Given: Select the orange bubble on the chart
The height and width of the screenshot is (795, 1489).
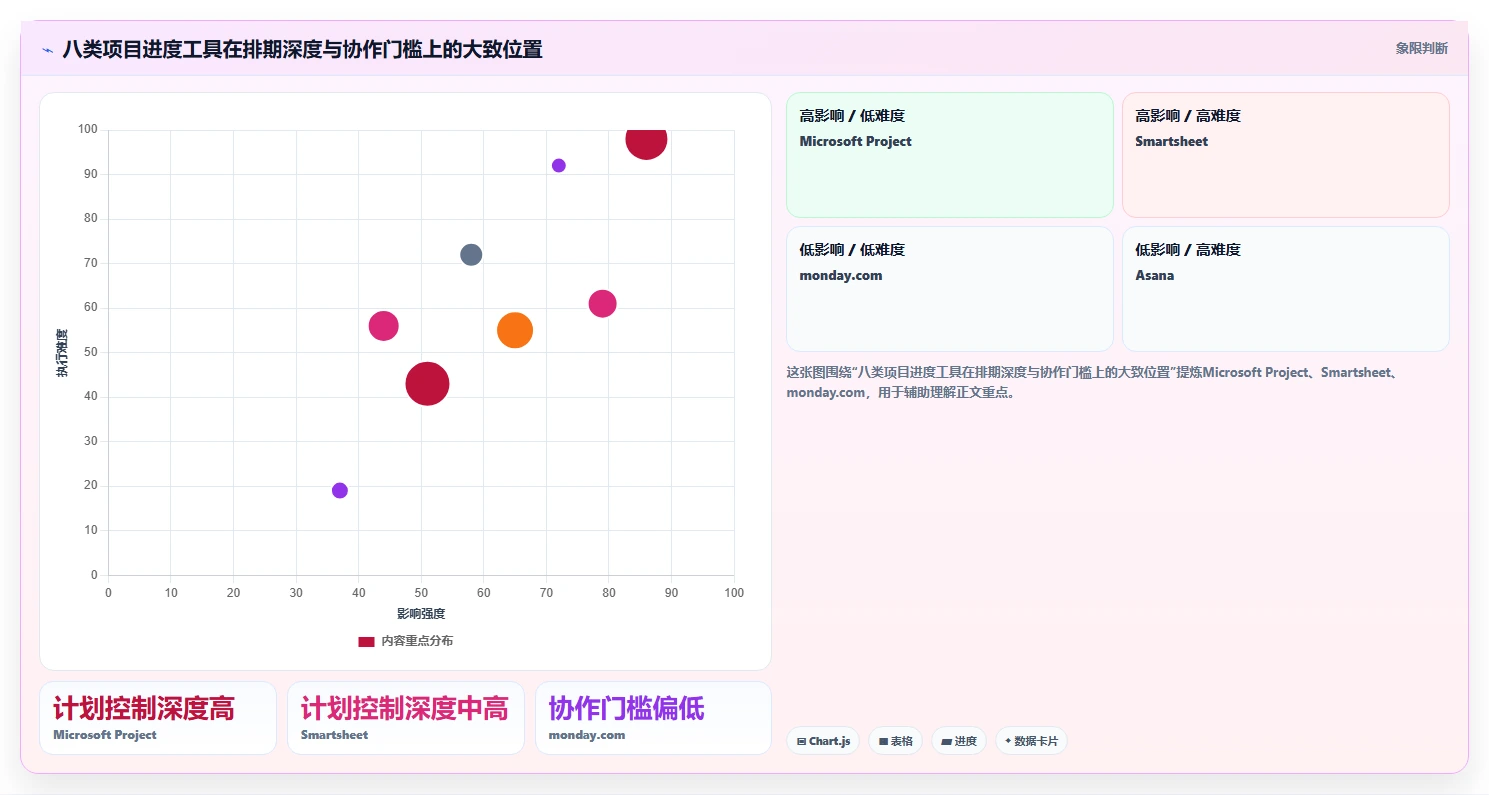Looking at the screenshot, I should [x=515, y=330].
